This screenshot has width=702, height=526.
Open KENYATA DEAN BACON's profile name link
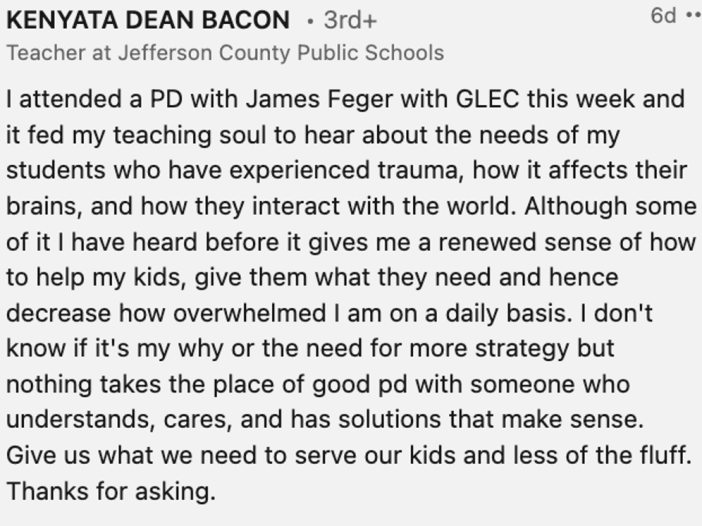[148, 20]
